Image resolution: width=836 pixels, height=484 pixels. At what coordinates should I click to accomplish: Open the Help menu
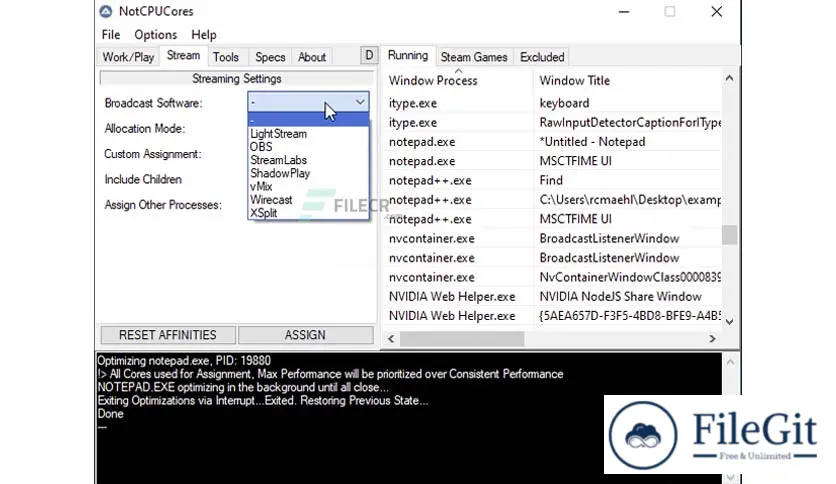(x=204, y=35)
